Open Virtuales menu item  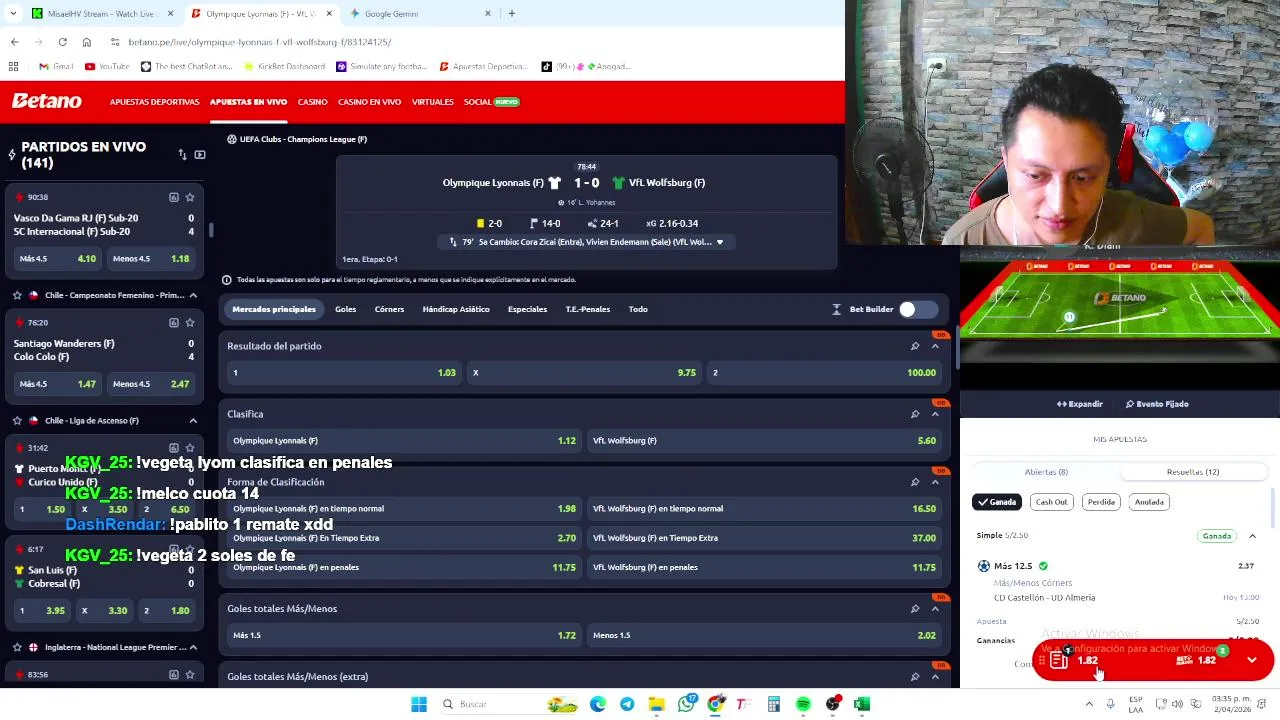432,102
